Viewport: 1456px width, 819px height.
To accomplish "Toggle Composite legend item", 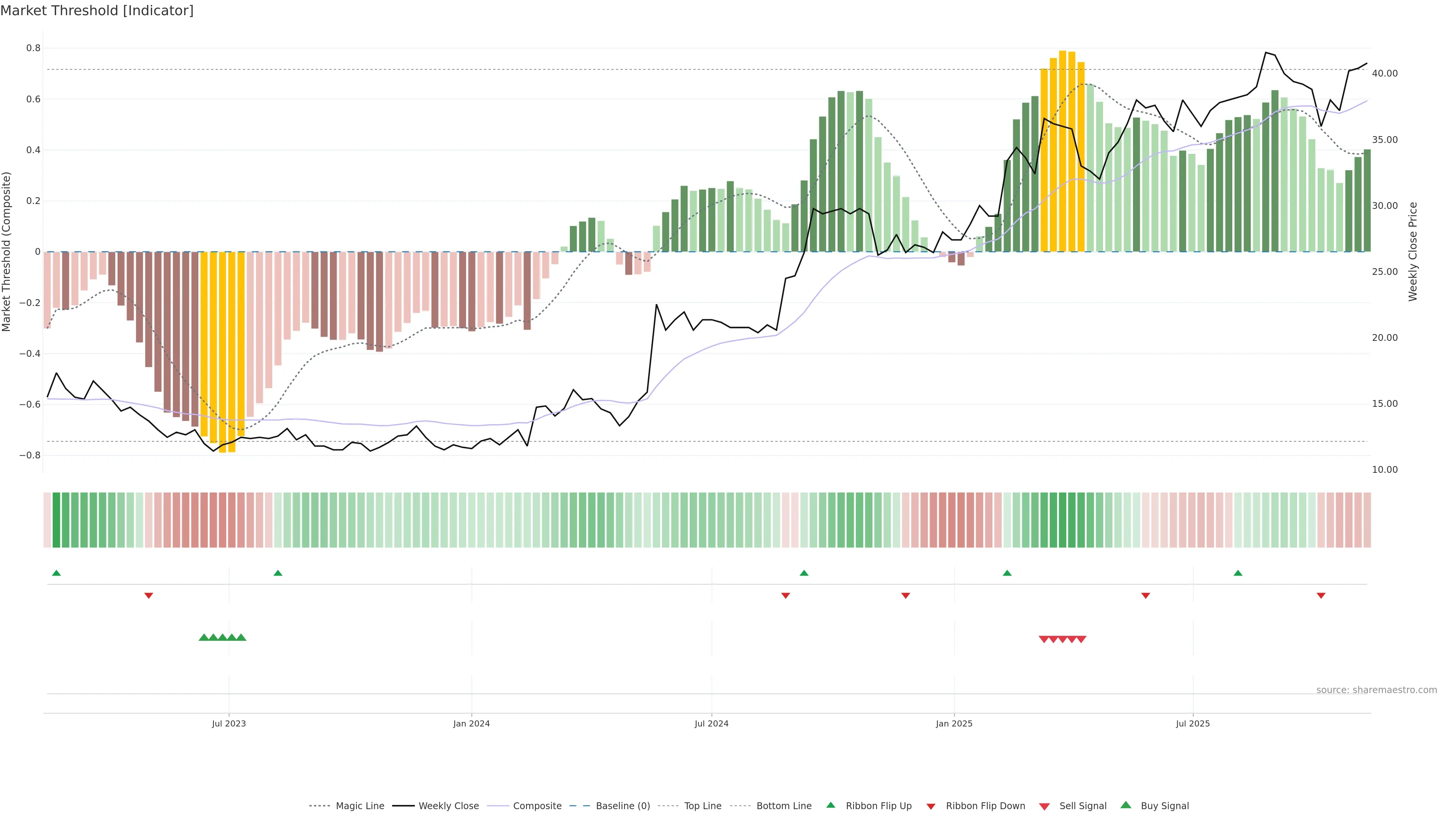I will (x=537, y=806).
